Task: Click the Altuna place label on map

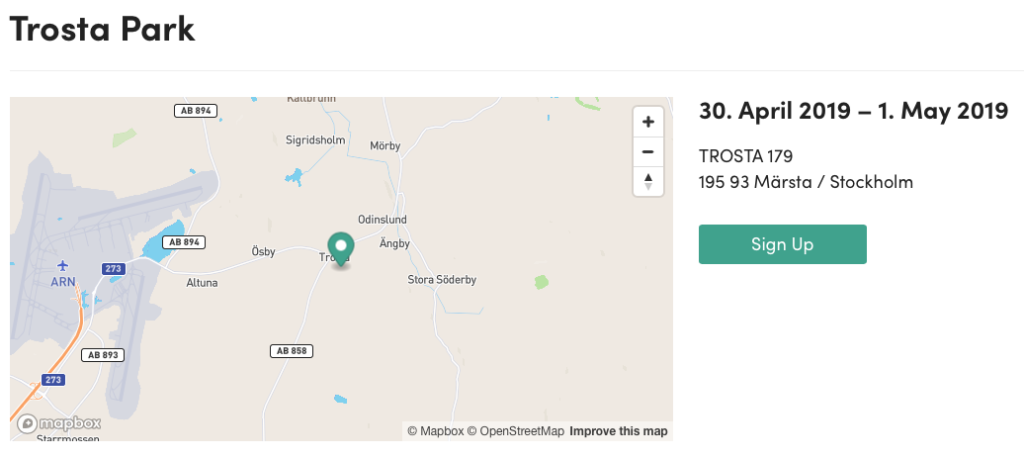Action: point(202,284)
